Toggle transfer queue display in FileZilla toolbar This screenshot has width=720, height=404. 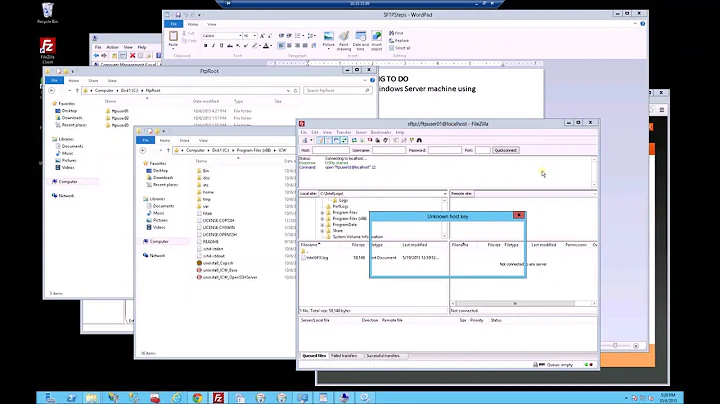pos(344,140)
